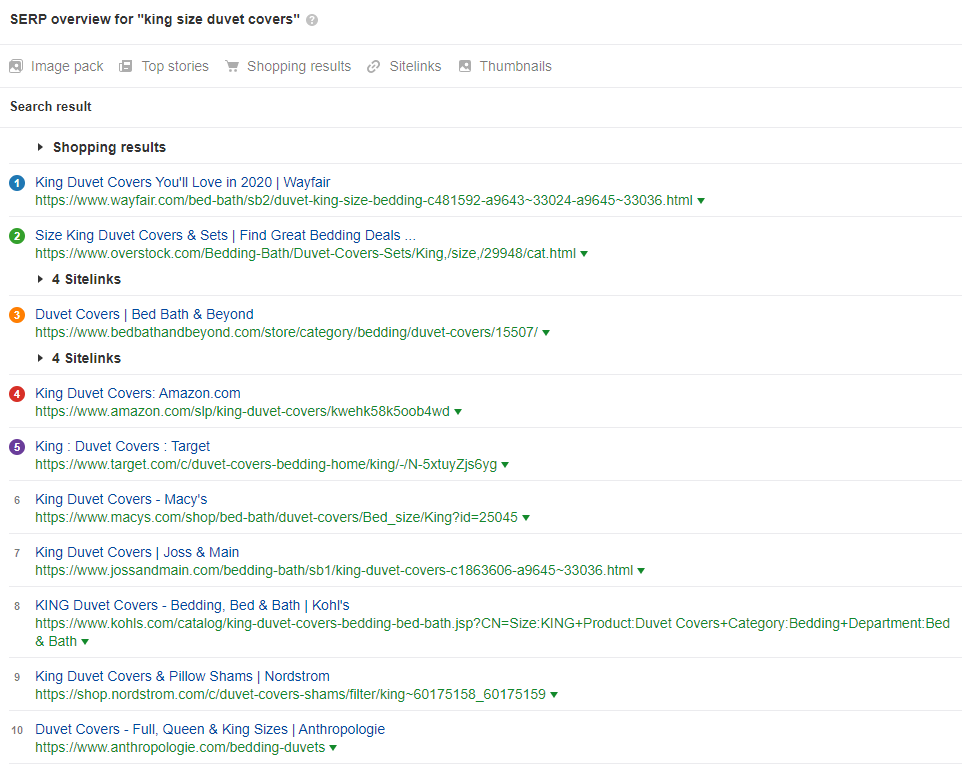The image size is (962, 764).
Task: Click position number 10 beside Anthropologie
Action: 17,730
